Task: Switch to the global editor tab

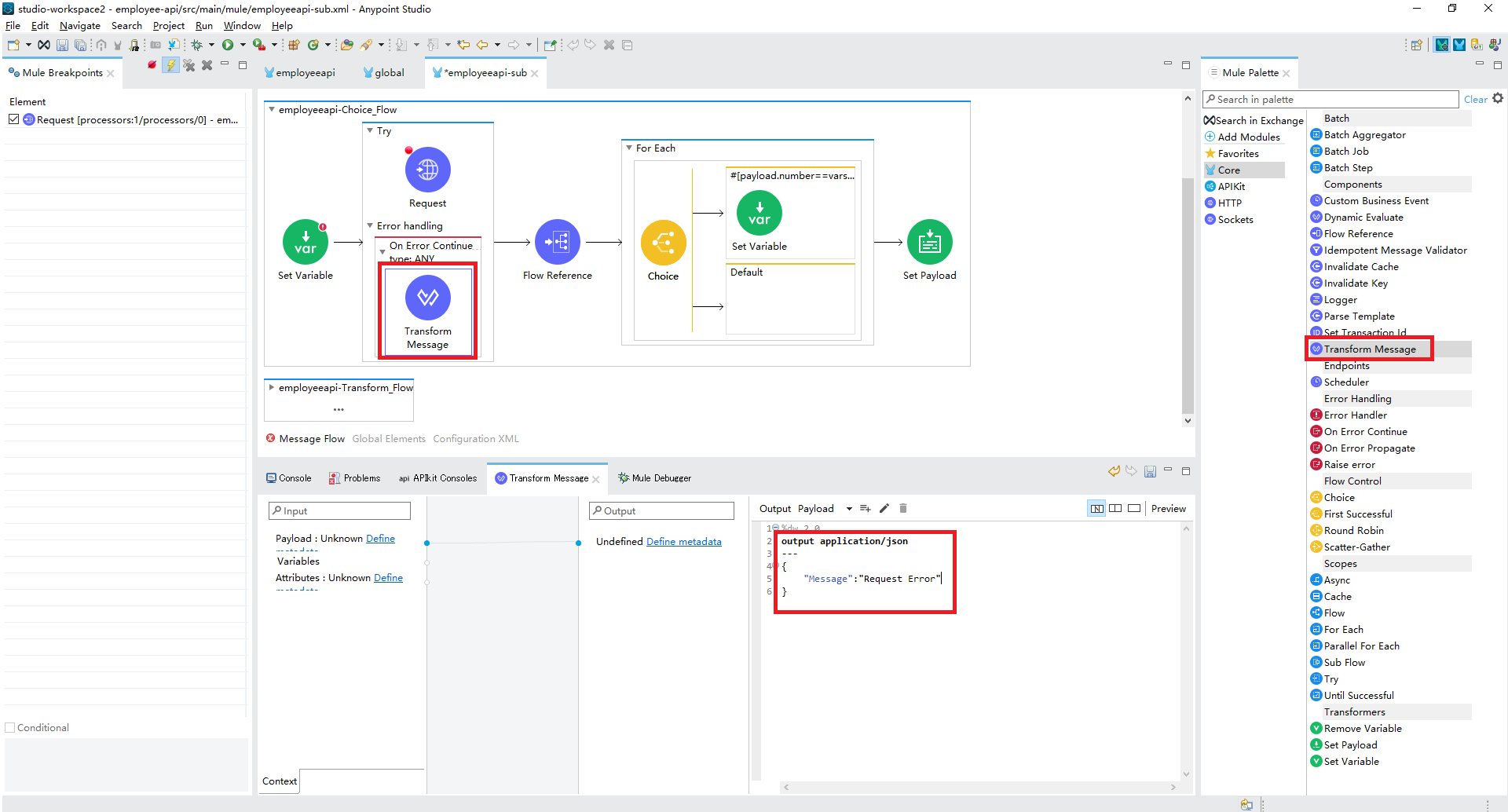Action: point(384,72)
